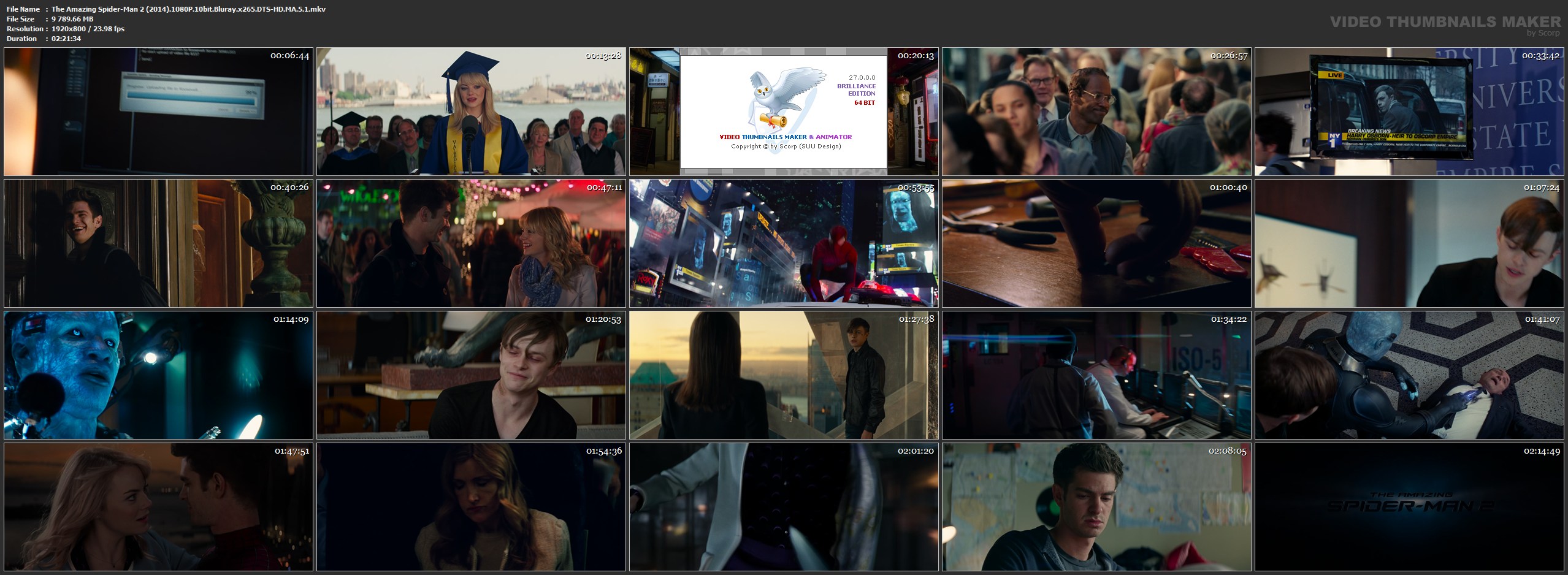Click the VIDEO THUMBNAILS MAKER watermark

(x=1445, y=22)
